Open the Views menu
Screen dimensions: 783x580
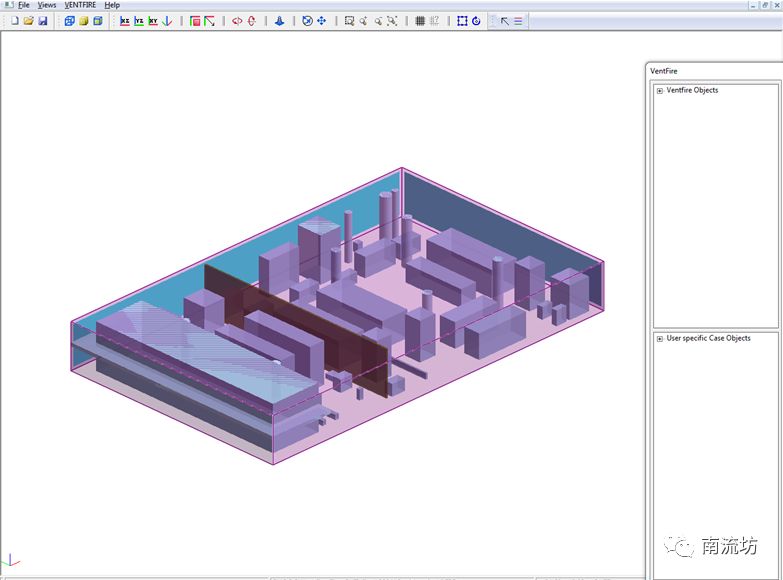click(x=47, y=5)
